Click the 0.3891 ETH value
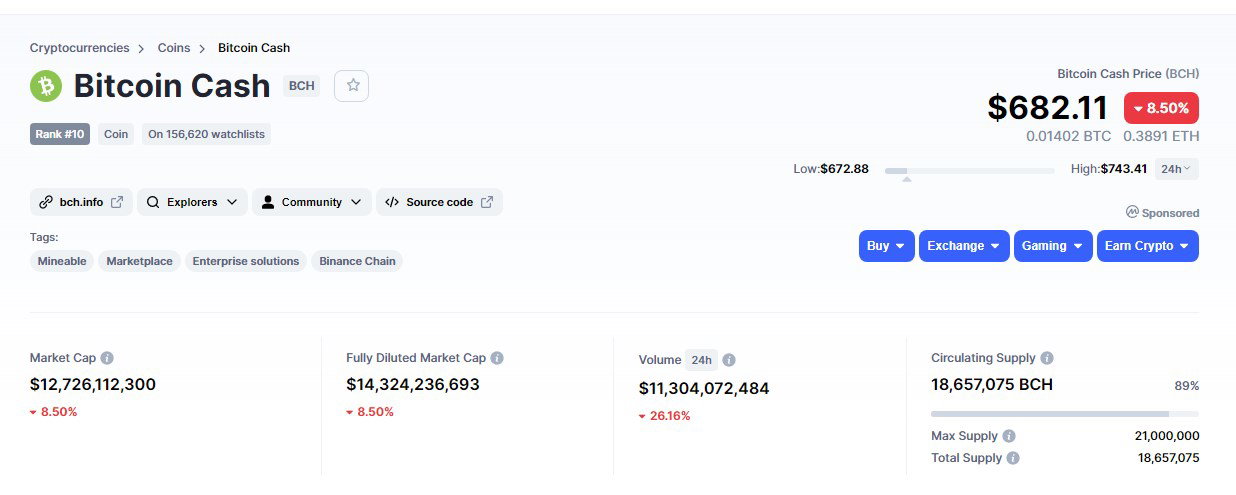The image size is (1236, 495). click(1161, 136)
